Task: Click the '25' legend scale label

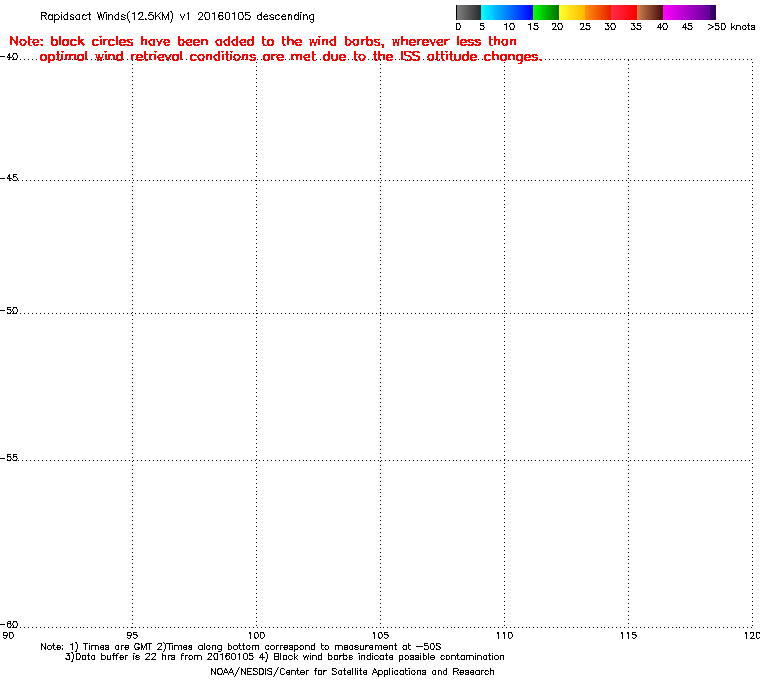Action: coord(585,27)
